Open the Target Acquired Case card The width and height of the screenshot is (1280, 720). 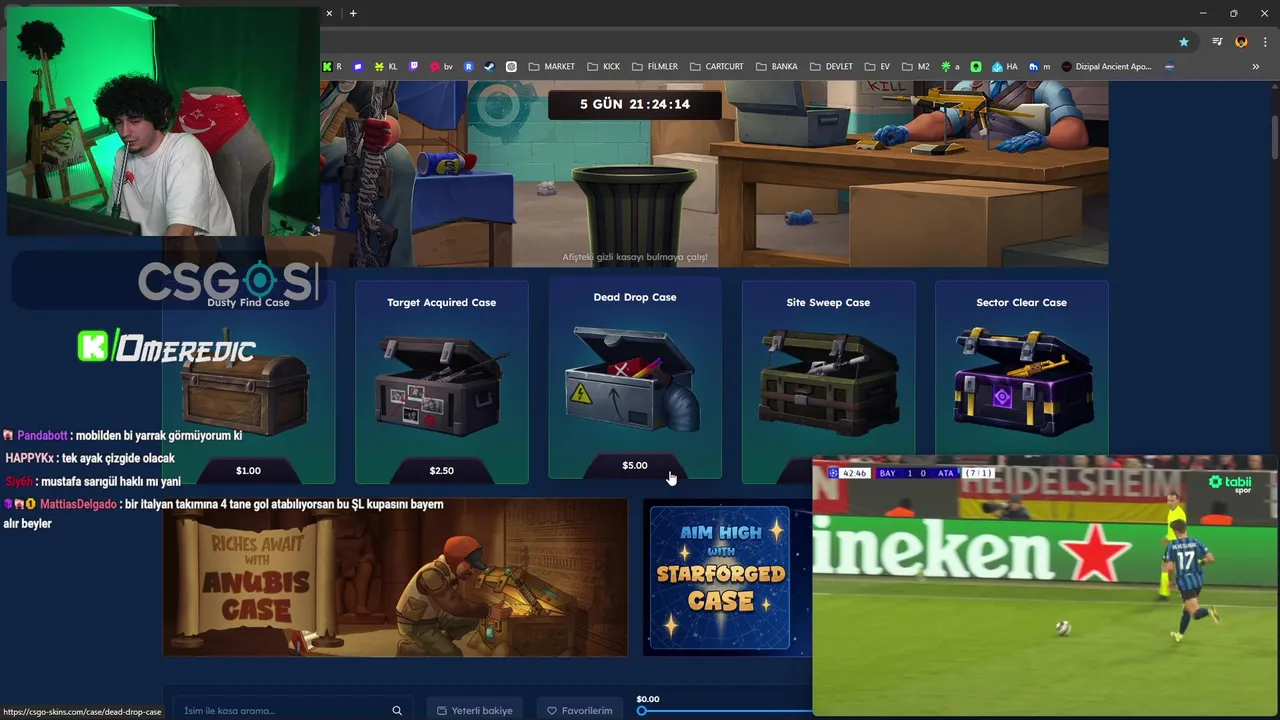coord(441,382)
